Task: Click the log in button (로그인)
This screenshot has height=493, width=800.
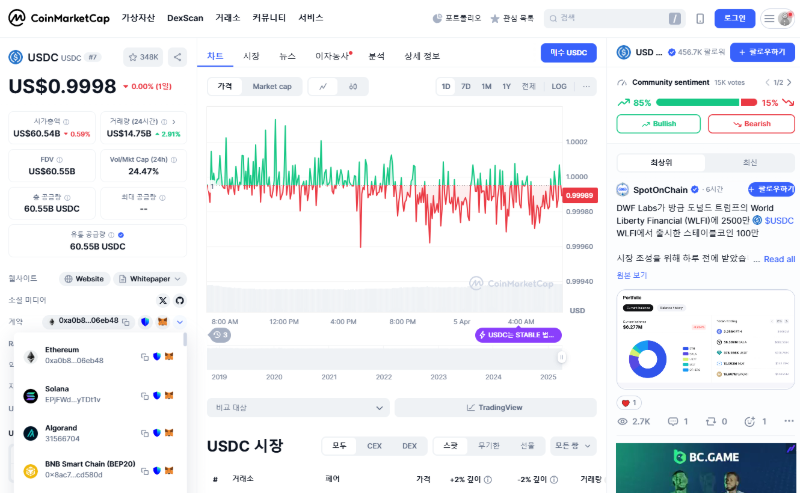Action: [735, 18]
